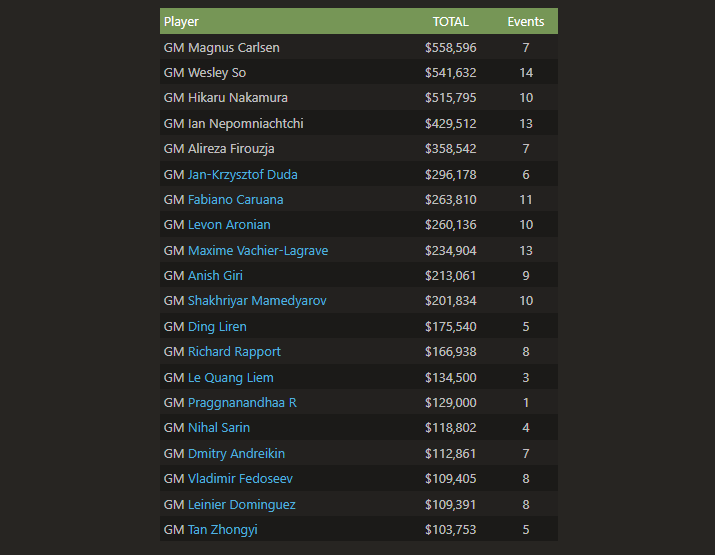Click the Praggnanandhaa R link

(242, 402)
